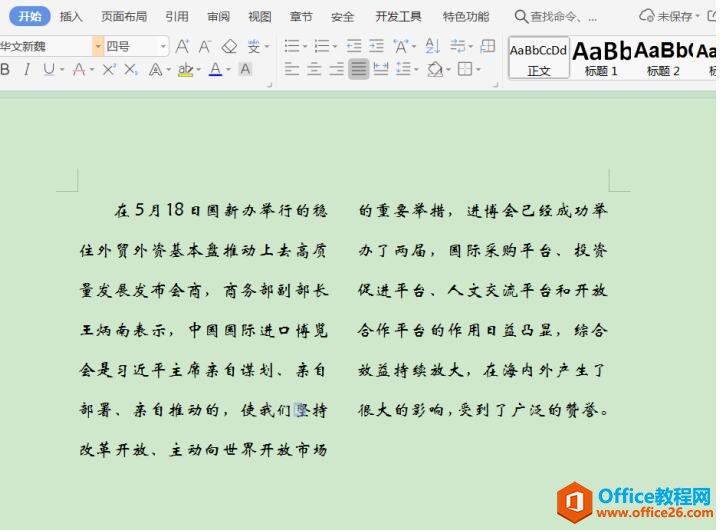Expand the underline style options
This screenshot has width=720, height=530.
(x=62, y=70)
